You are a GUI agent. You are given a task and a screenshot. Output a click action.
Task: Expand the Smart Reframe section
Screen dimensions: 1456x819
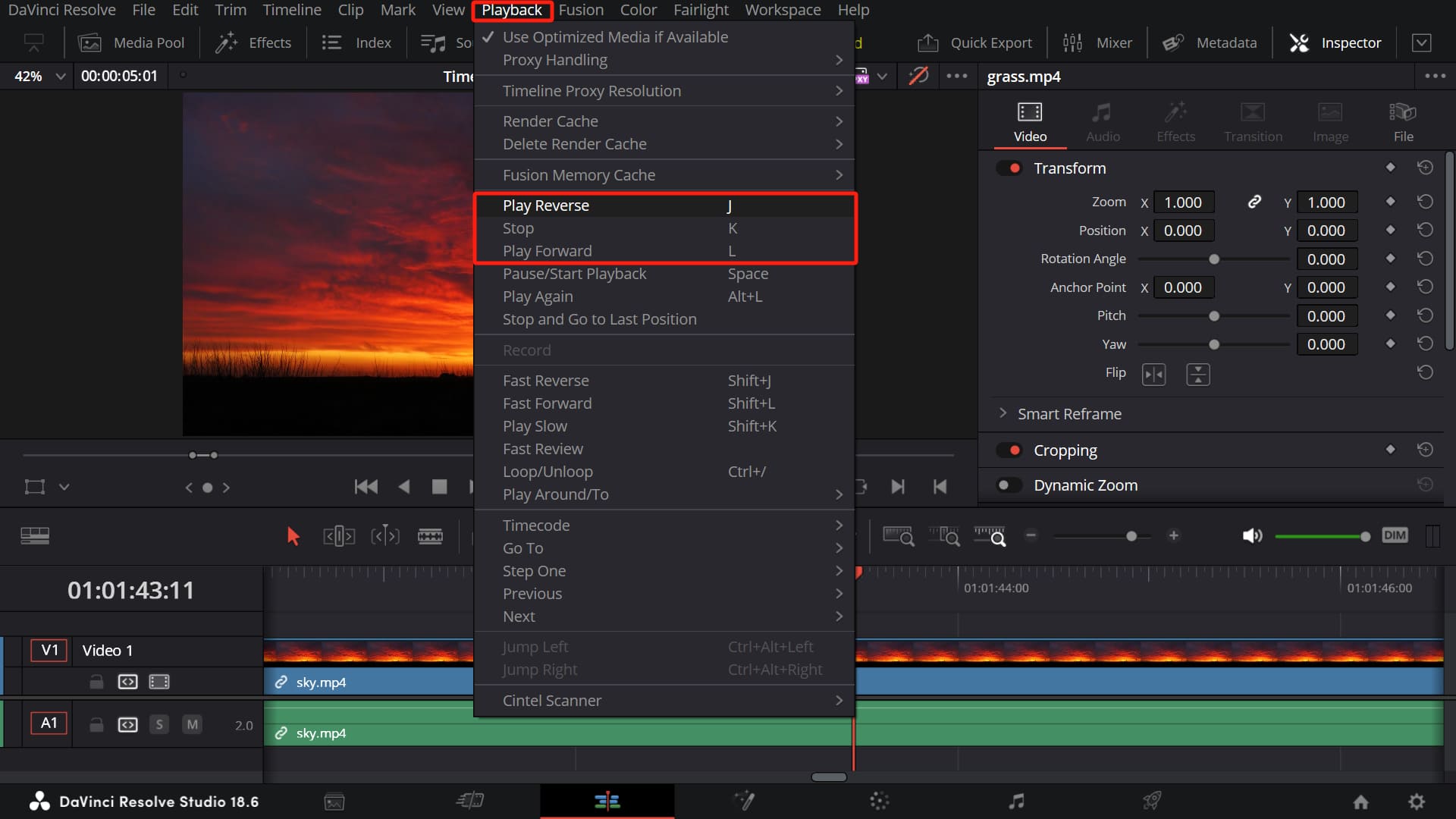(1003, 413)
